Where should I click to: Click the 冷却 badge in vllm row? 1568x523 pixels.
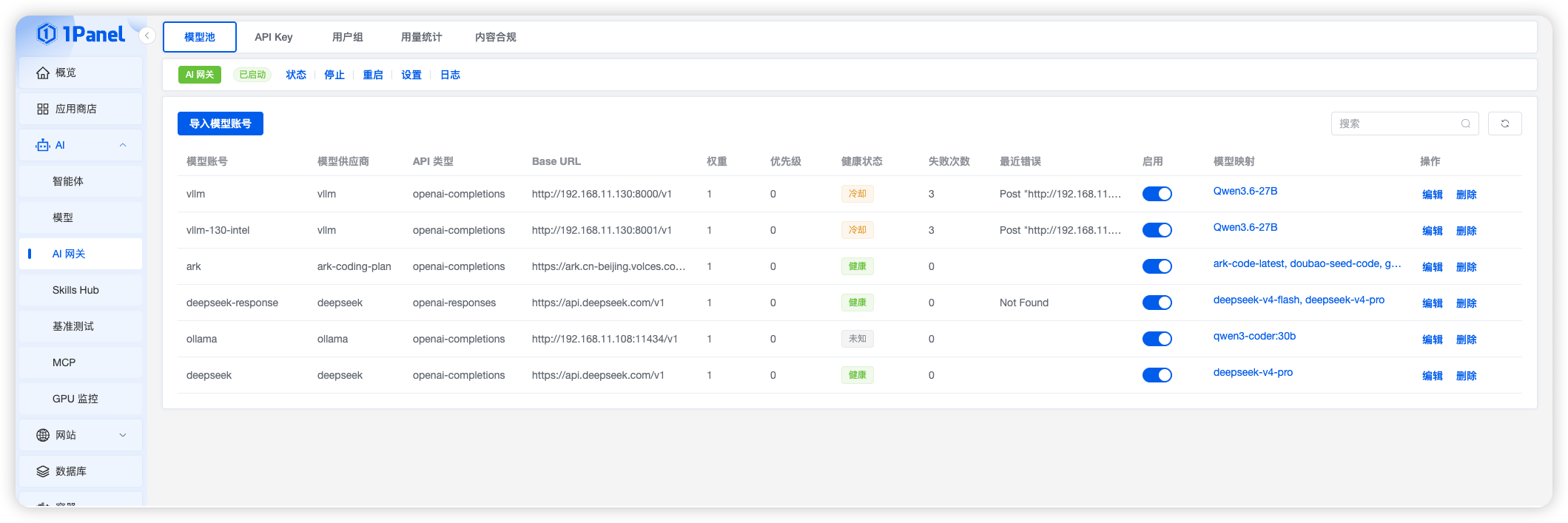[858, 194]
